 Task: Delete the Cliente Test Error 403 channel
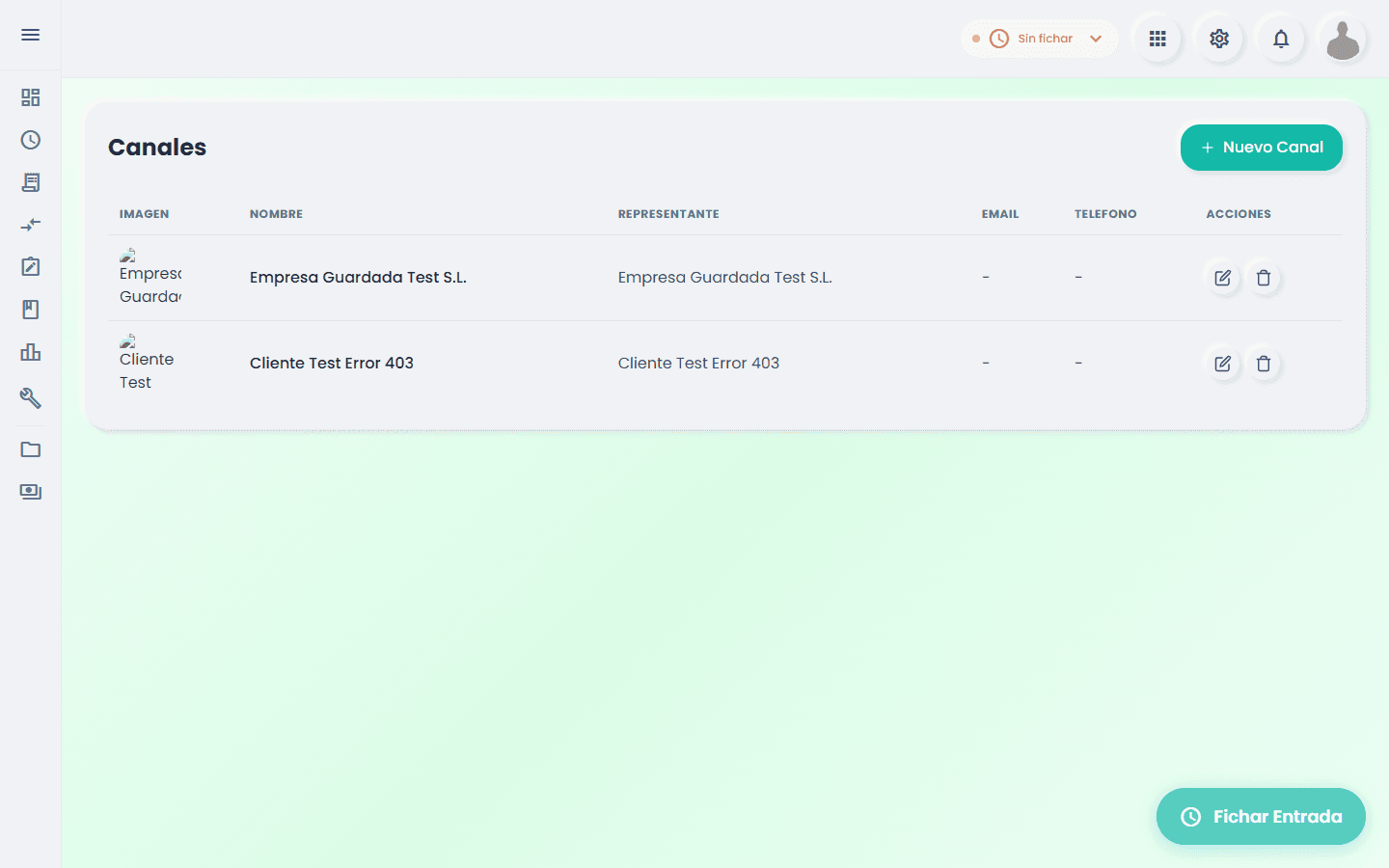1264,364
